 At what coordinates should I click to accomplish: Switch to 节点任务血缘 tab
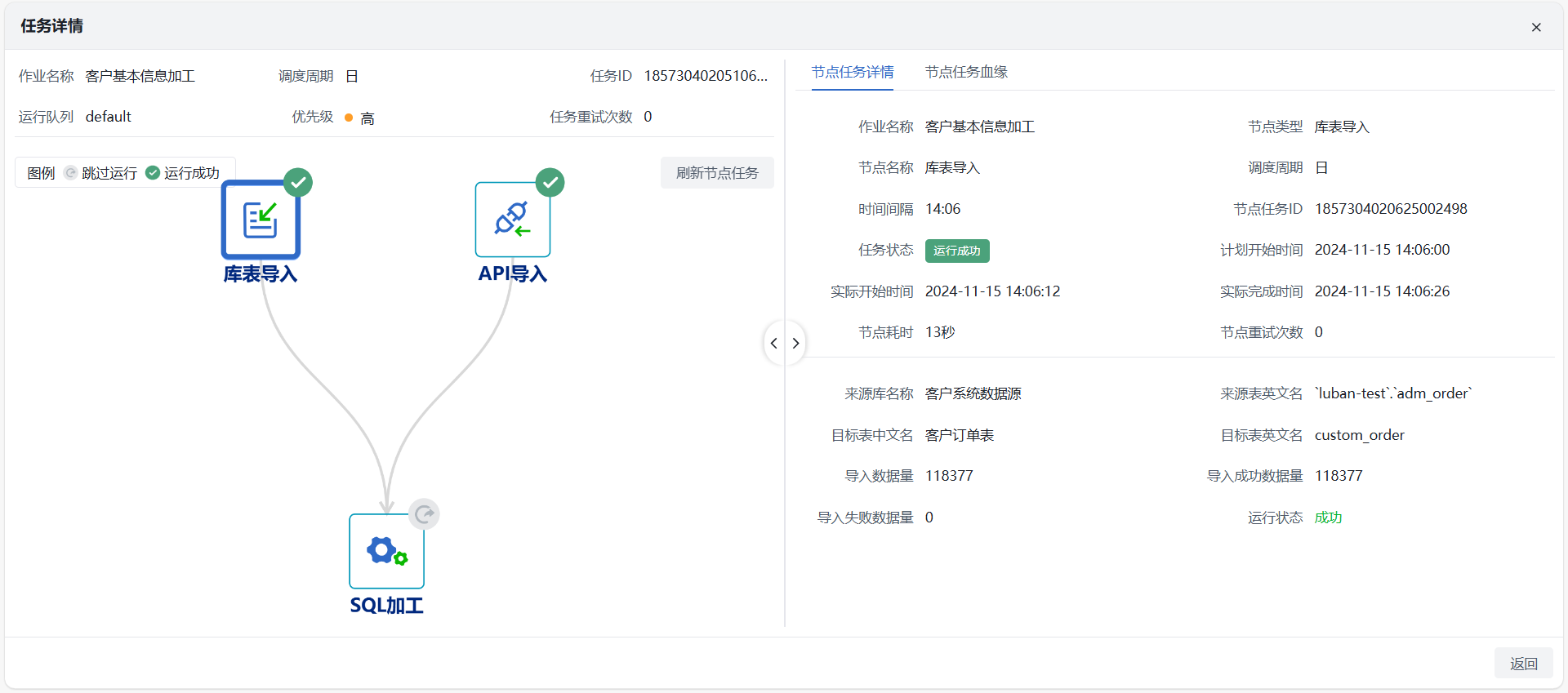(966, 72)
